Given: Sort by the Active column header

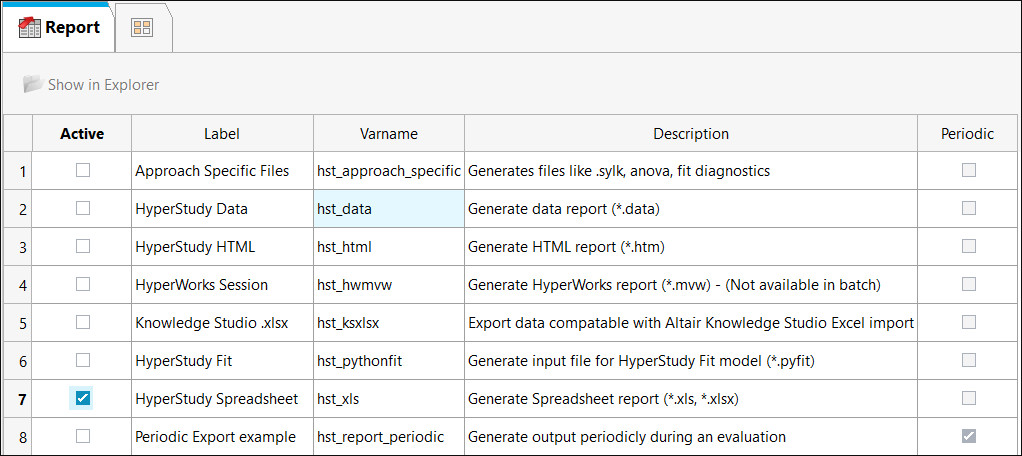Looking at the screenshot, I should pyautogui.click(x=82, y=134).
